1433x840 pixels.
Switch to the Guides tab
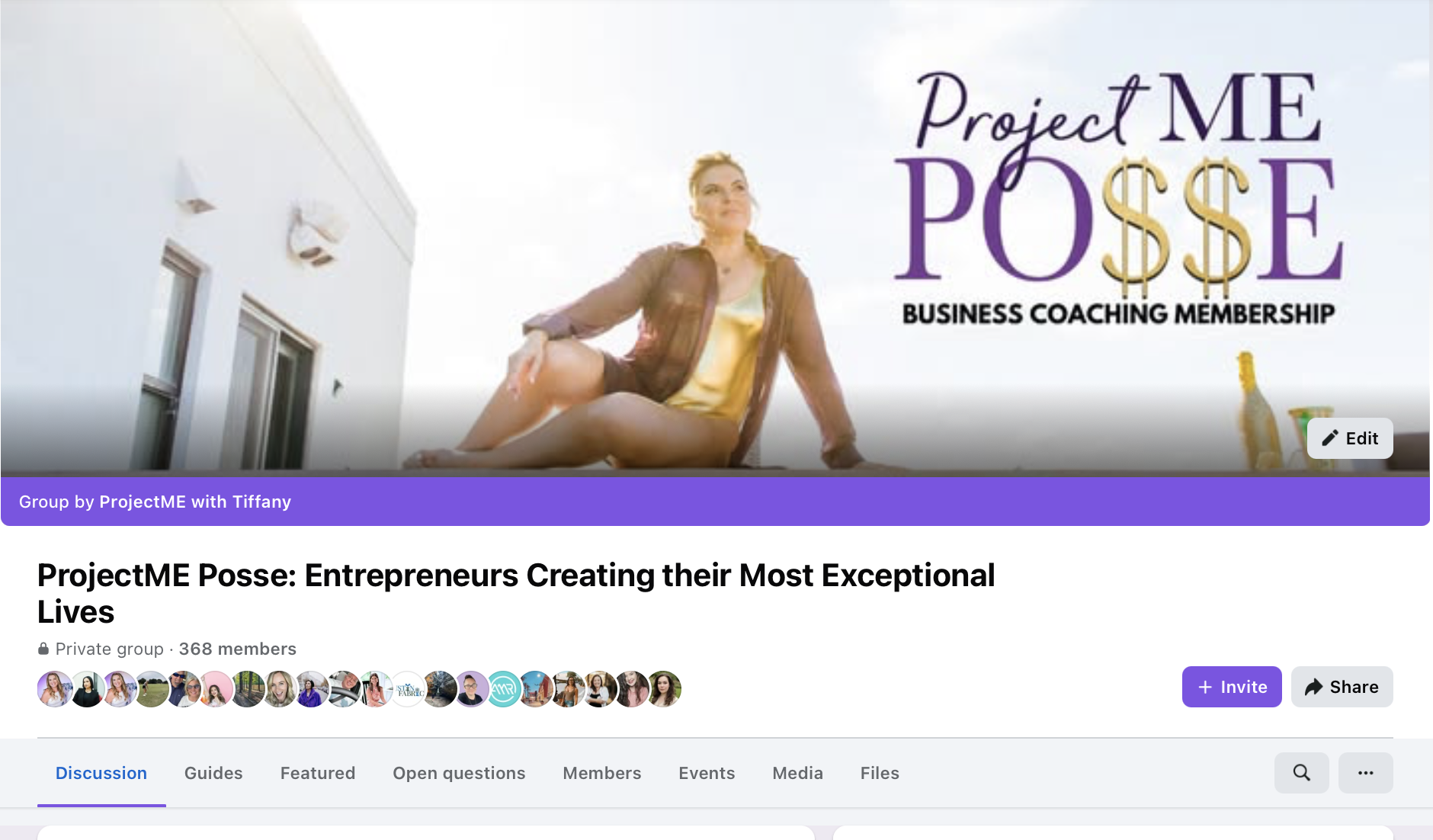click(213, 773)
